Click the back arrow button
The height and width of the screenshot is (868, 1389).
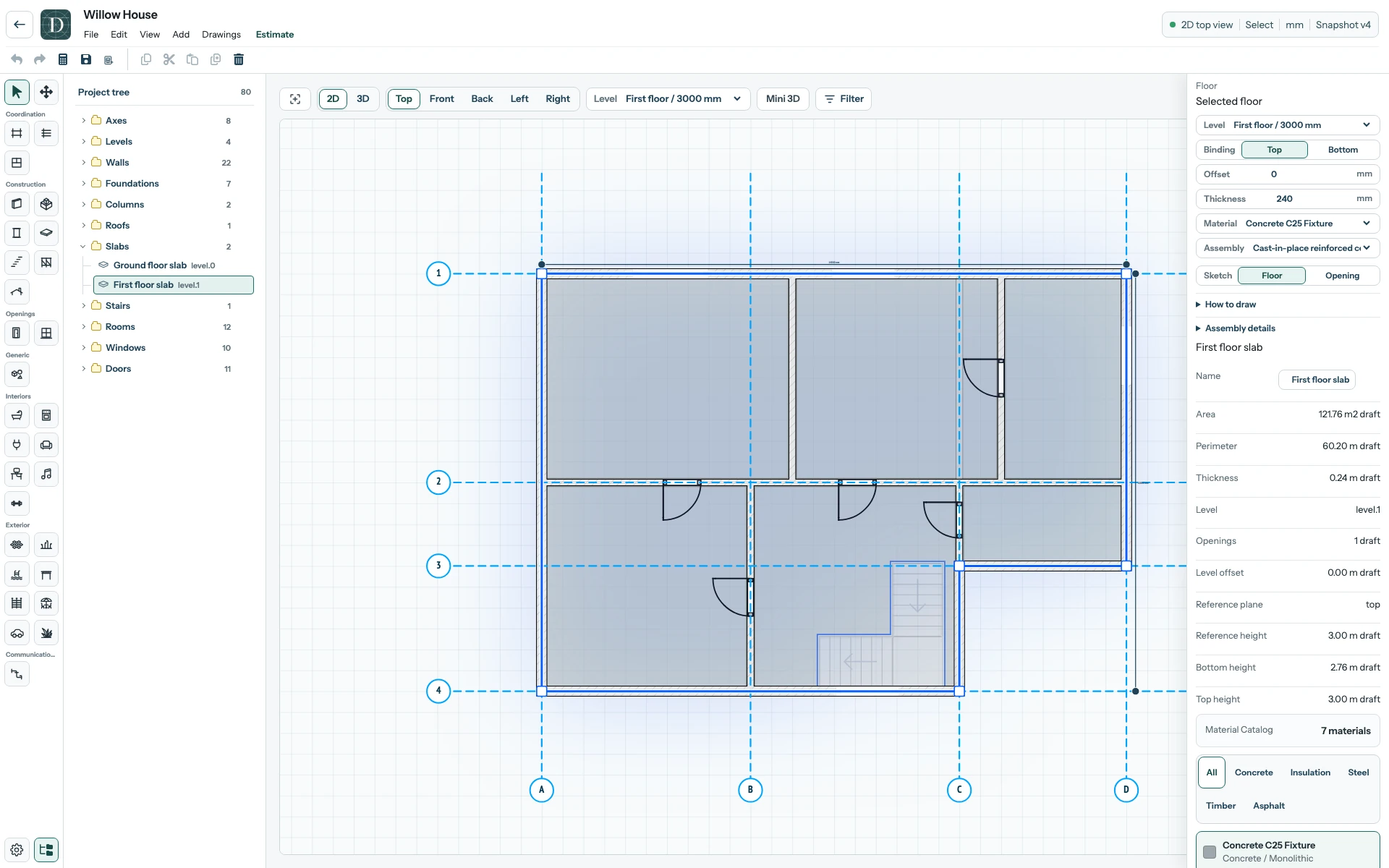[x=20, y=25]
